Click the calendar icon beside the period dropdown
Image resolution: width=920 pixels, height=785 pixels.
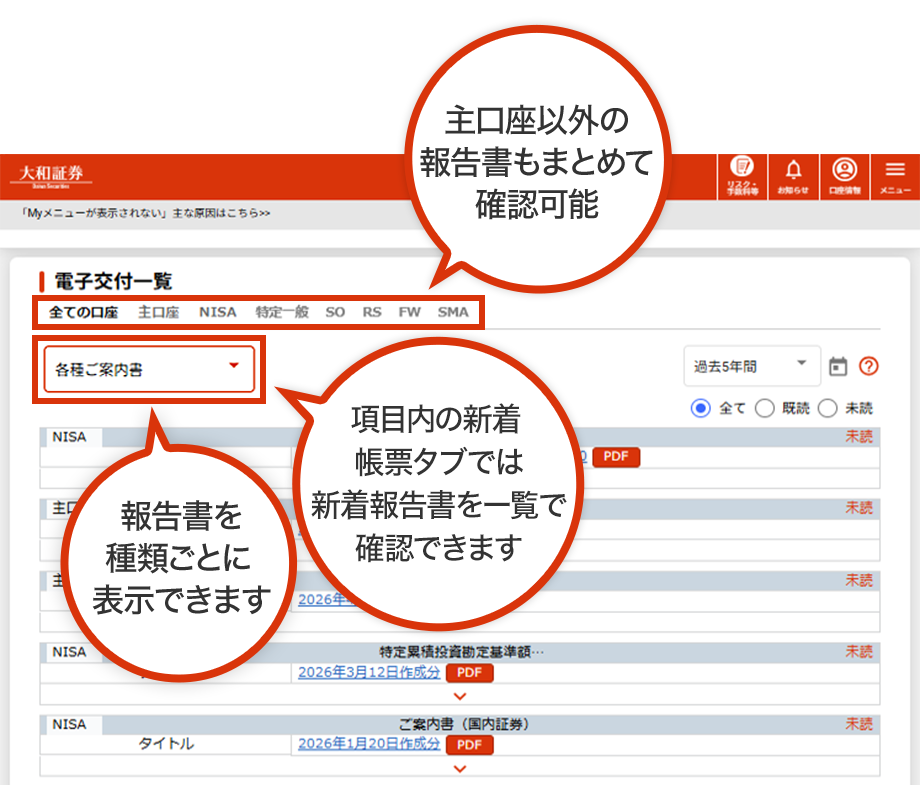click(x=838, y=366)
